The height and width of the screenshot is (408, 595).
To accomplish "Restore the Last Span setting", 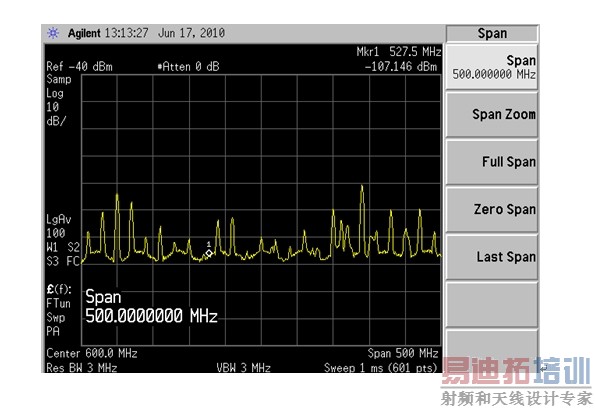I will point(492,257).
